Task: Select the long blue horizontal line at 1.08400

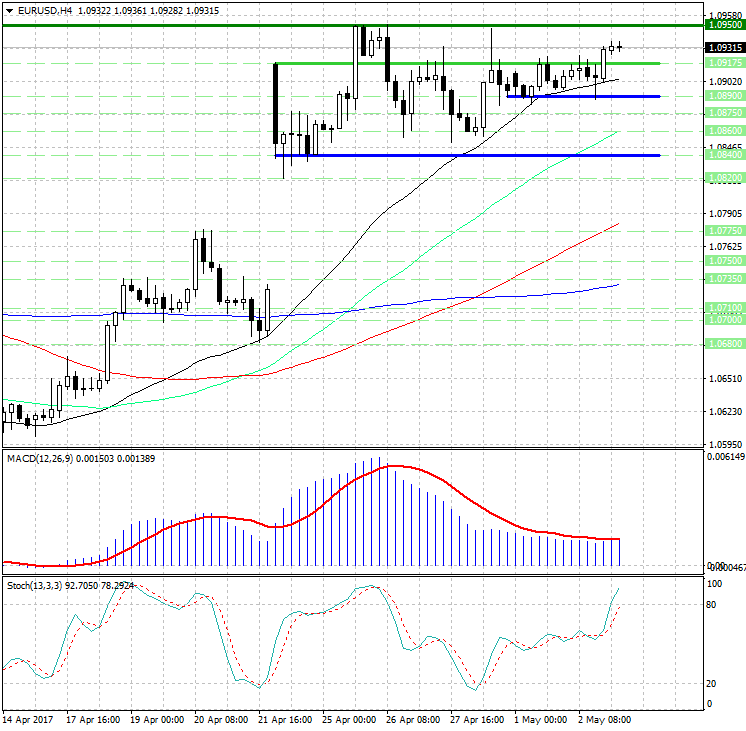Action: tap(500, 155)
